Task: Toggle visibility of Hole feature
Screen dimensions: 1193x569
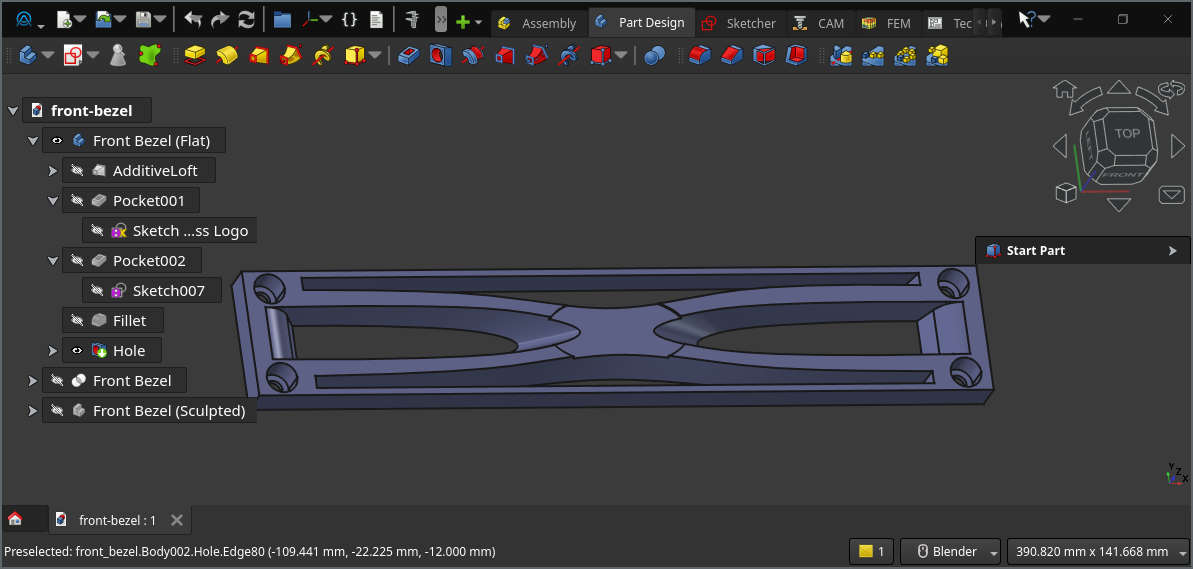Action: point(77,351)
